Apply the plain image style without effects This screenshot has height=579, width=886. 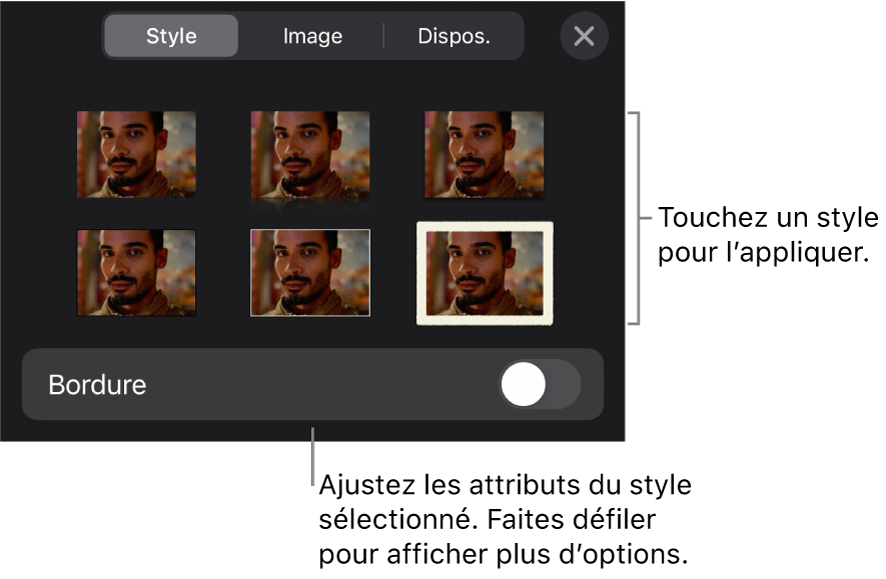coord(136,154)
